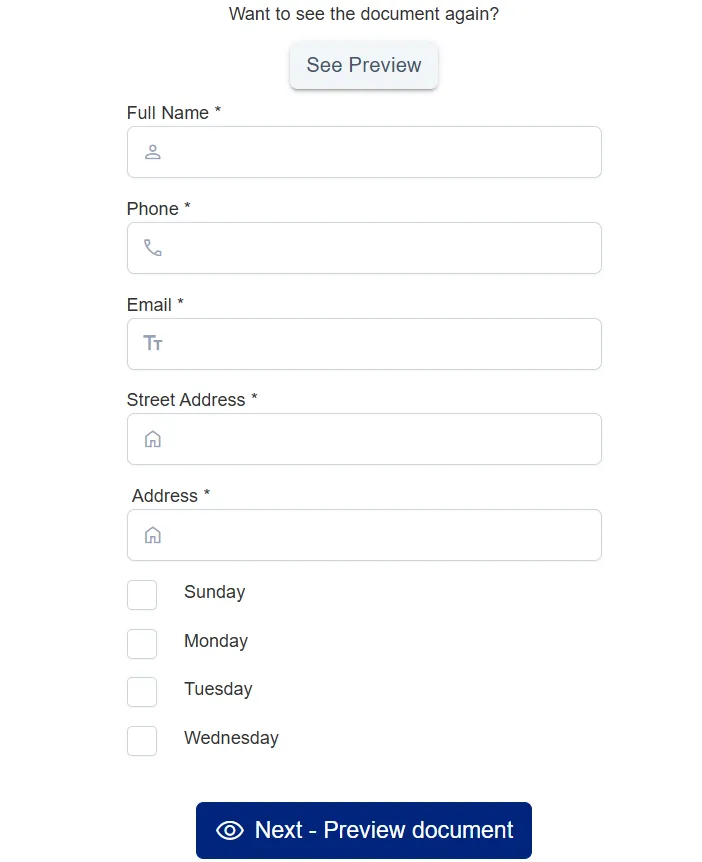This screenshot has width=702, height=862.
Task: Click the See Preview button
Action: click(363, 65)
